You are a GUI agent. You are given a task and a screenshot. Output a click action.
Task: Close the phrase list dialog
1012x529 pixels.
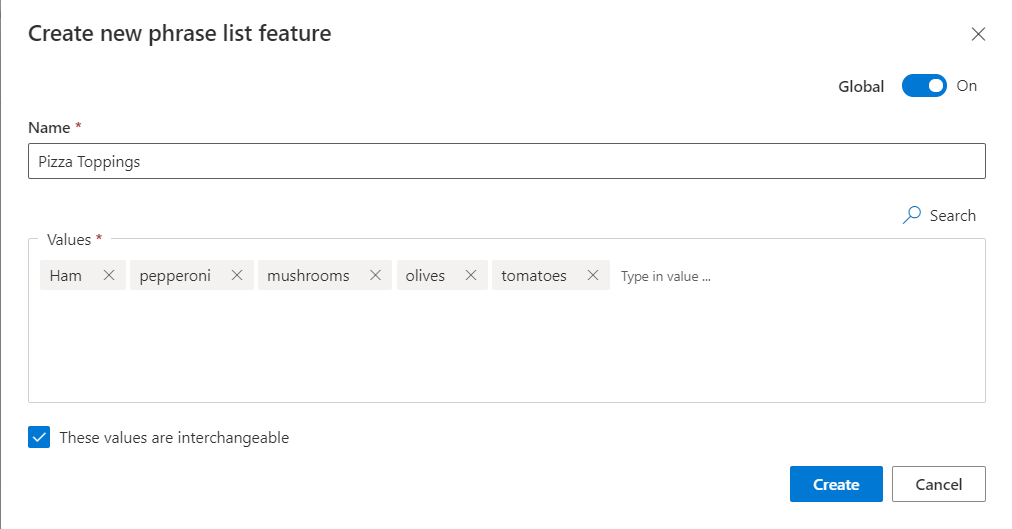(979, 34)
